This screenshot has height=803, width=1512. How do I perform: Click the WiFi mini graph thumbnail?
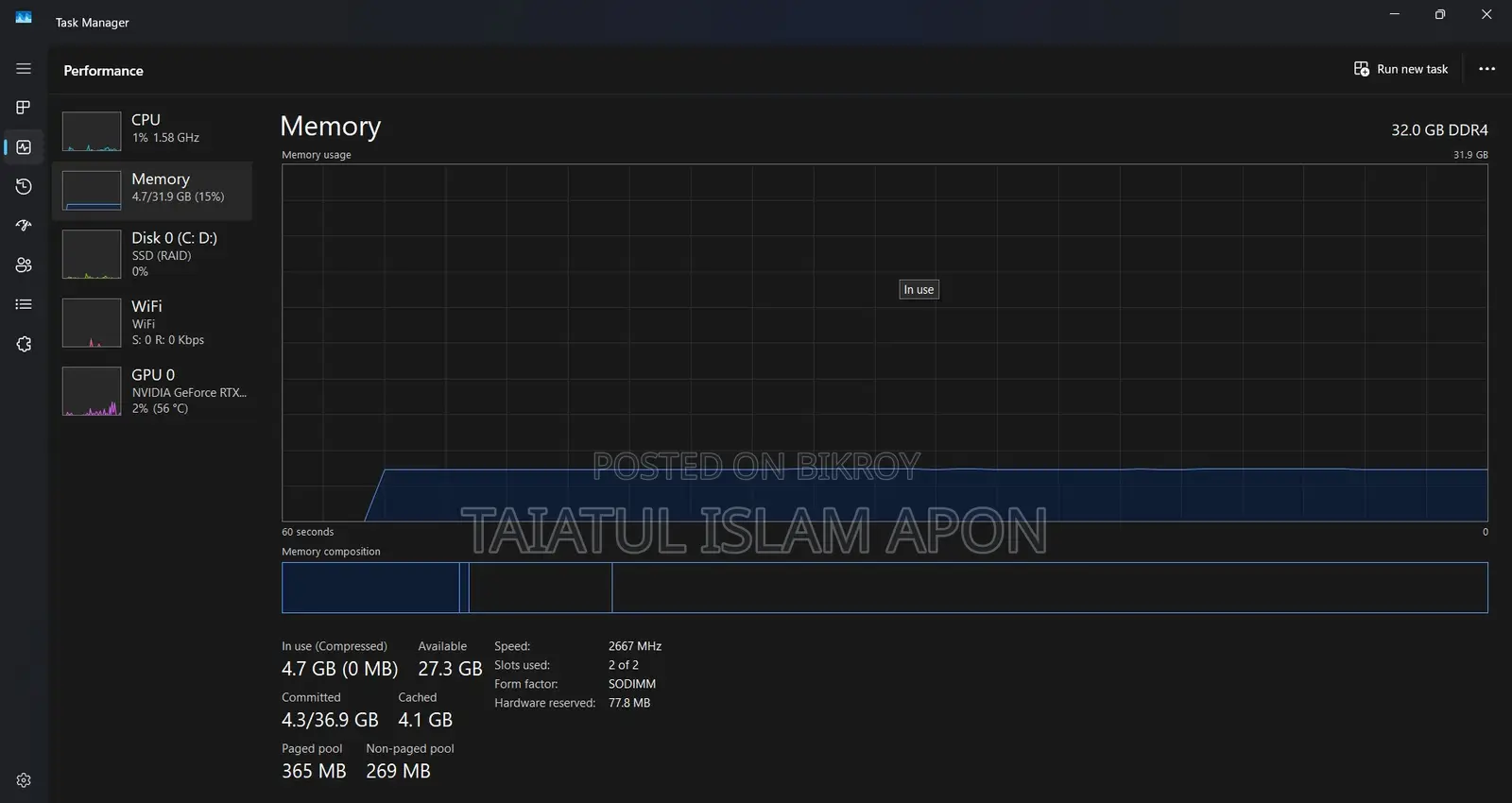(92, 322)
